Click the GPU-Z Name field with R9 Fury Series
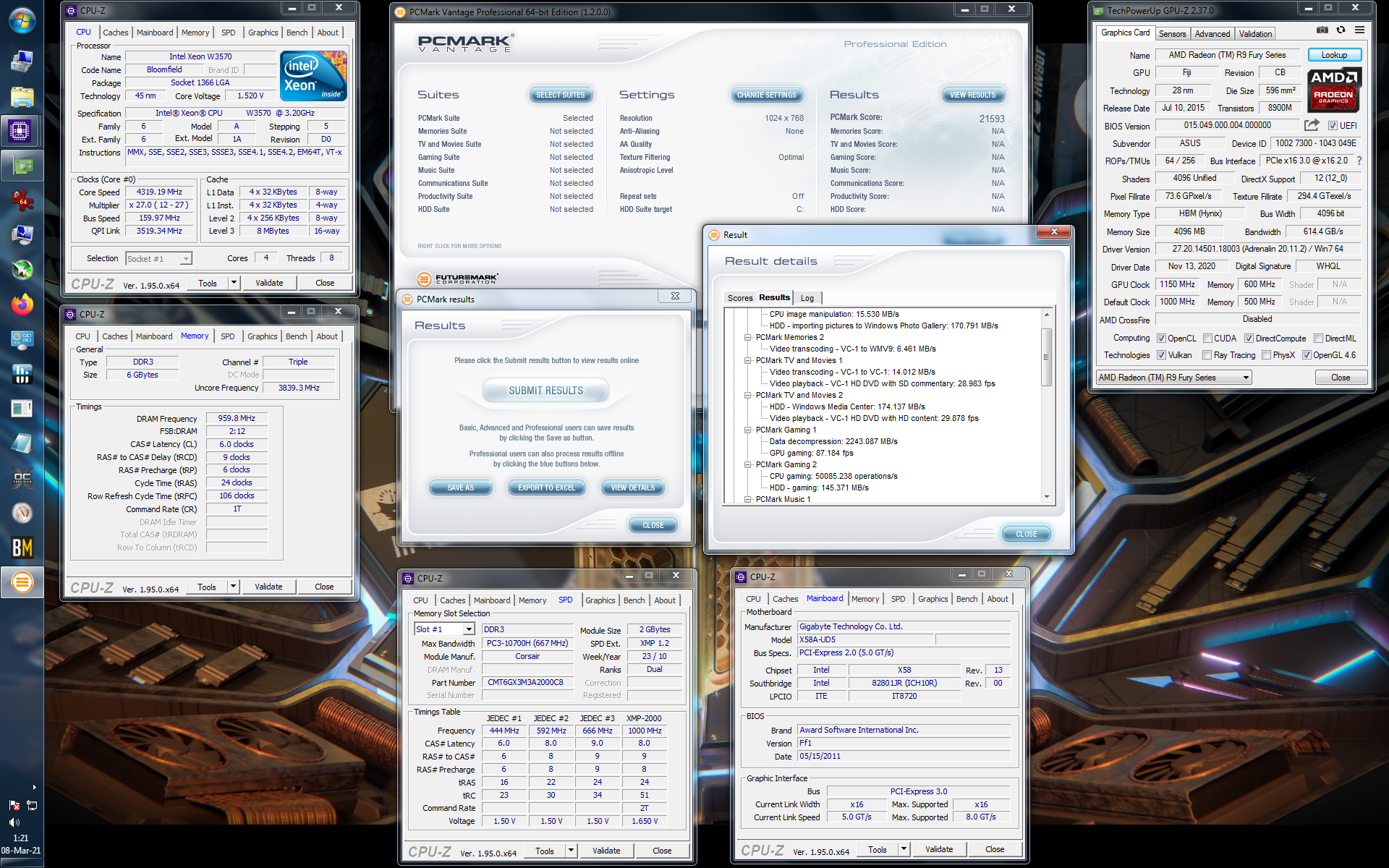This screenshot has height=868, width=1389. (x=1227, y=55)
